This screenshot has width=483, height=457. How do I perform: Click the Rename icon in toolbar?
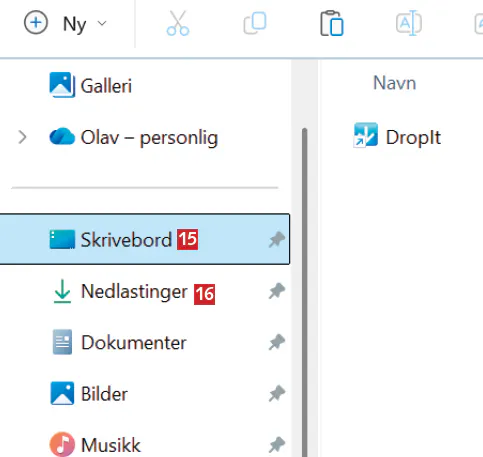click(x=409, y=23)
